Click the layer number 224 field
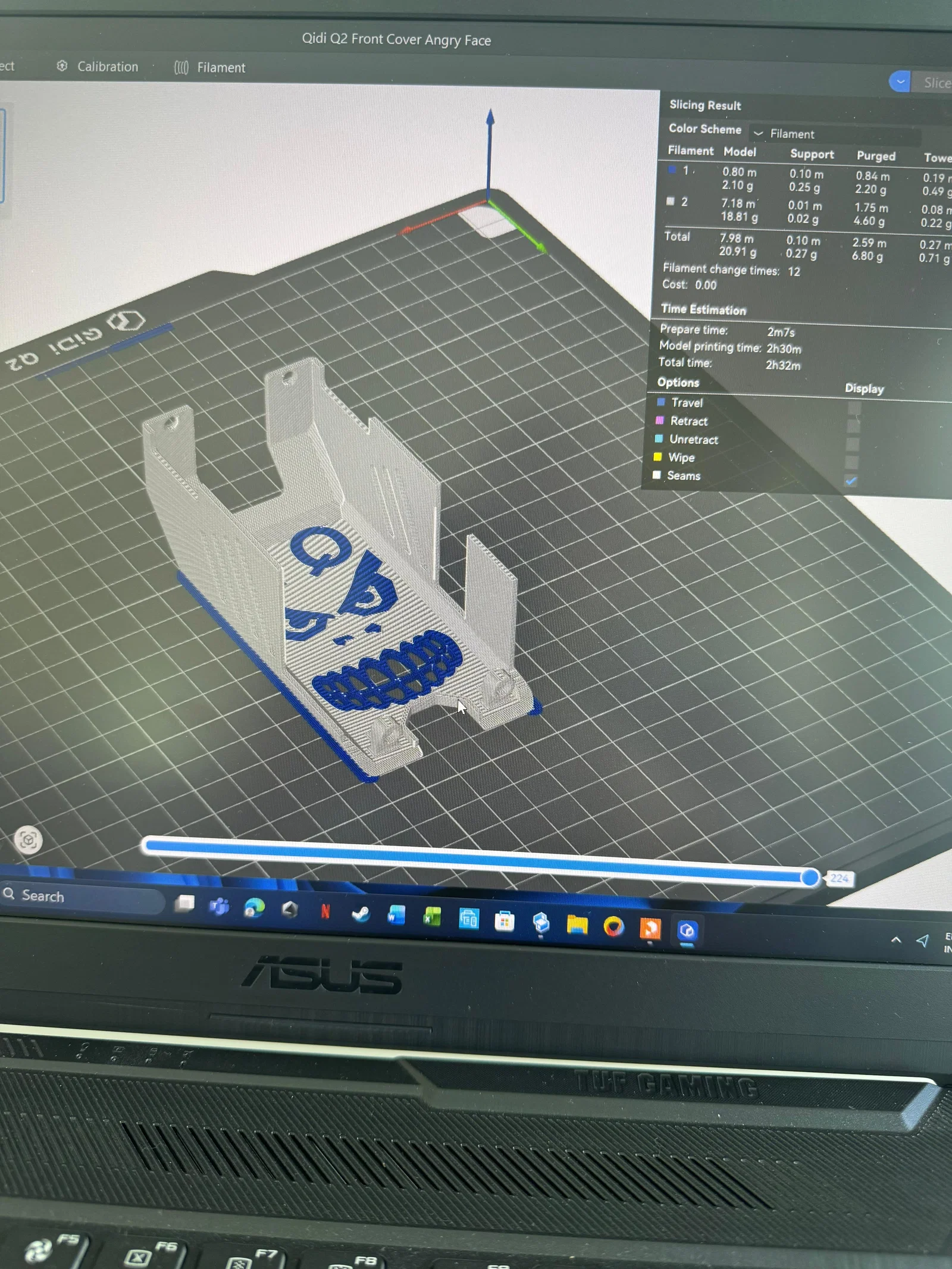 [x=840, y=878]
